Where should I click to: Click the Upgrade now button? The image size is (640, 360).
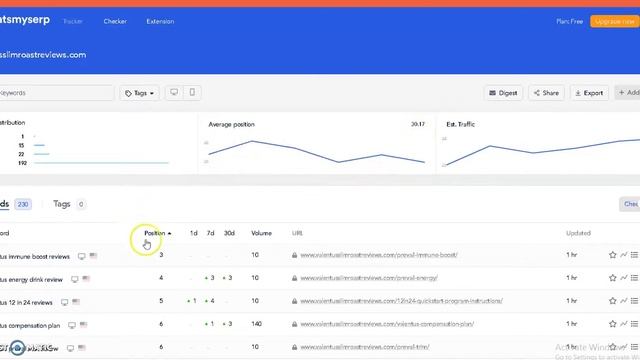coord(615,21)
